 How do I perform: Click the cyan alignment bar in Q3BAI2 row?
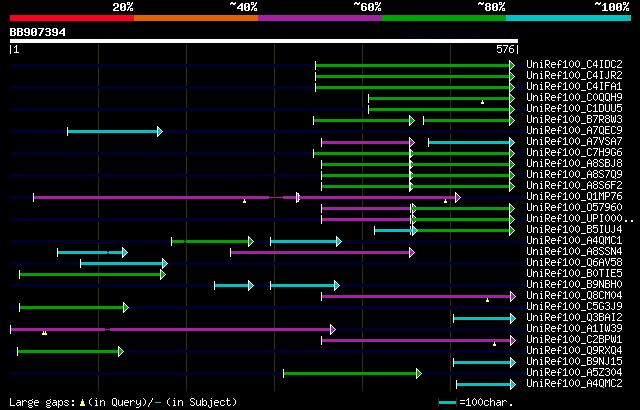coord(482,319)
